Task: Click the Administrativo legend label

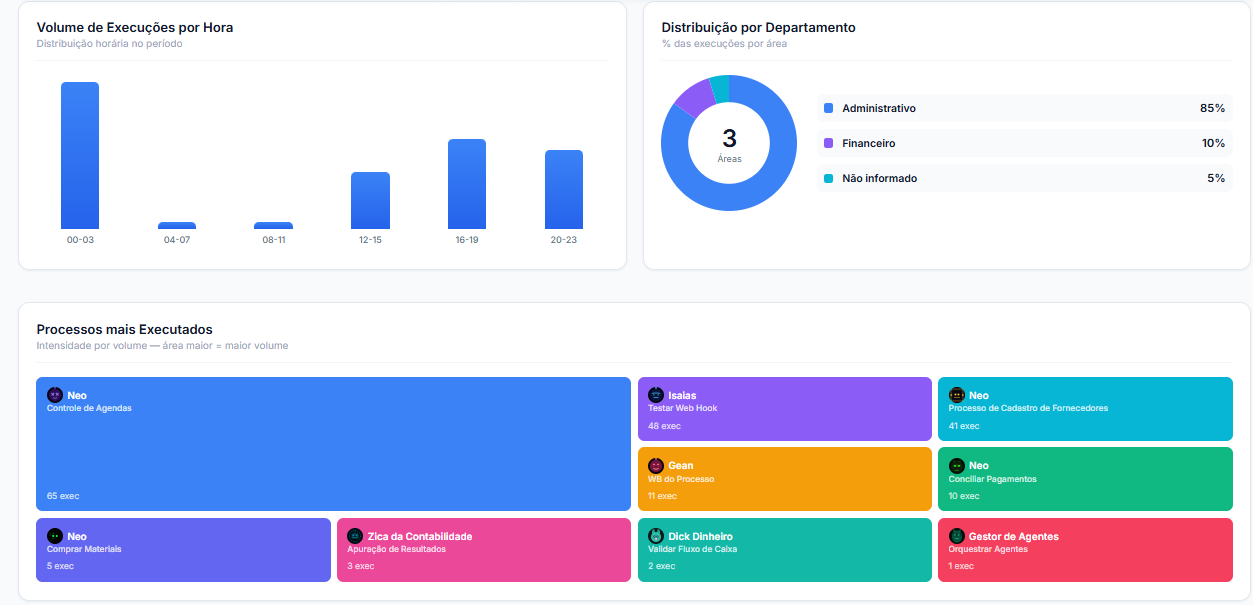Action: pyautogui.click(x=879, y=108)
